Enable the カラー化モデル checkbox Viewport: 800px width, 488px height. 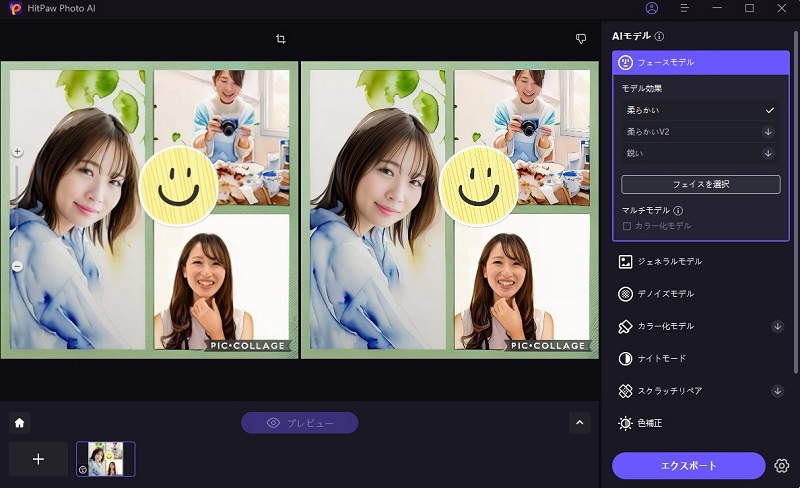pos(627,226)
